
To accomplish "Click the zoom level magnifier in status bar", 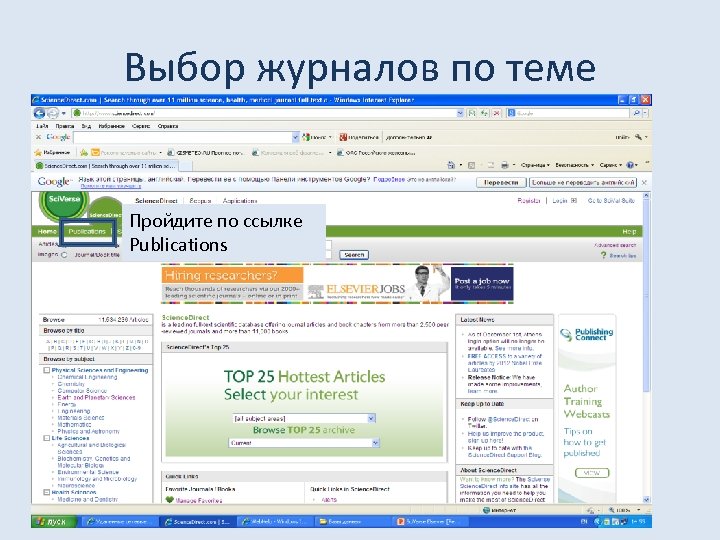I will pos(611,510).
